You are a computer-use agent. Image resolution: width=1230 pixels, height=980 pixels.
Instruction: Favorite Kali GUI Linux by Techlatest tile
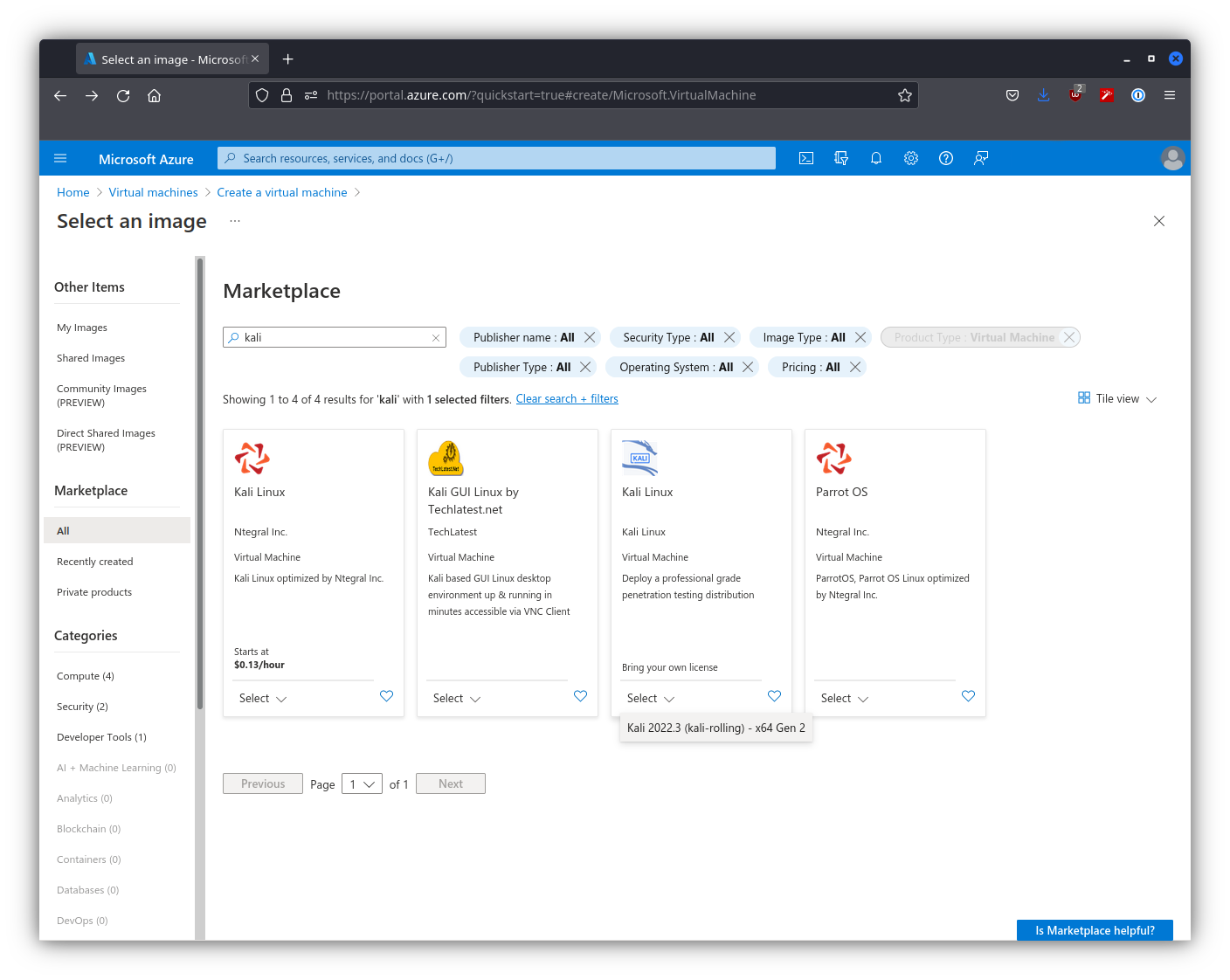coord(580,696)
